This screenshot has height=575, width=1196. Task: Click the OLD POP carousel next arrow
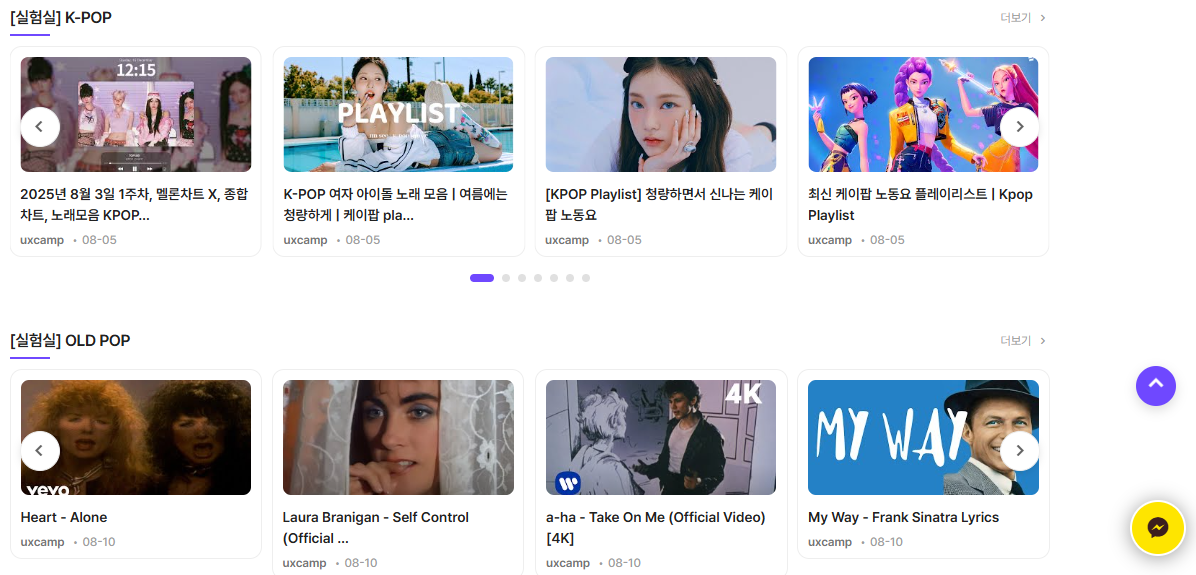coord(1019,451)
